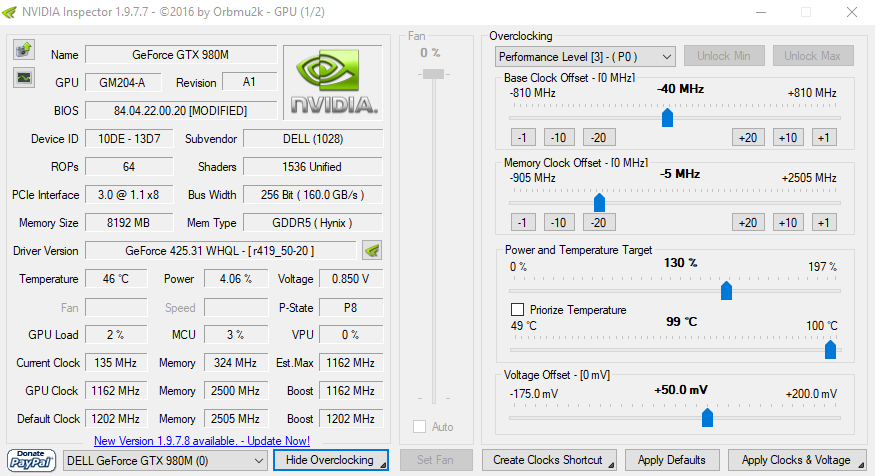
Task: Click the Power target slider handle
Action: click(726, 290)
